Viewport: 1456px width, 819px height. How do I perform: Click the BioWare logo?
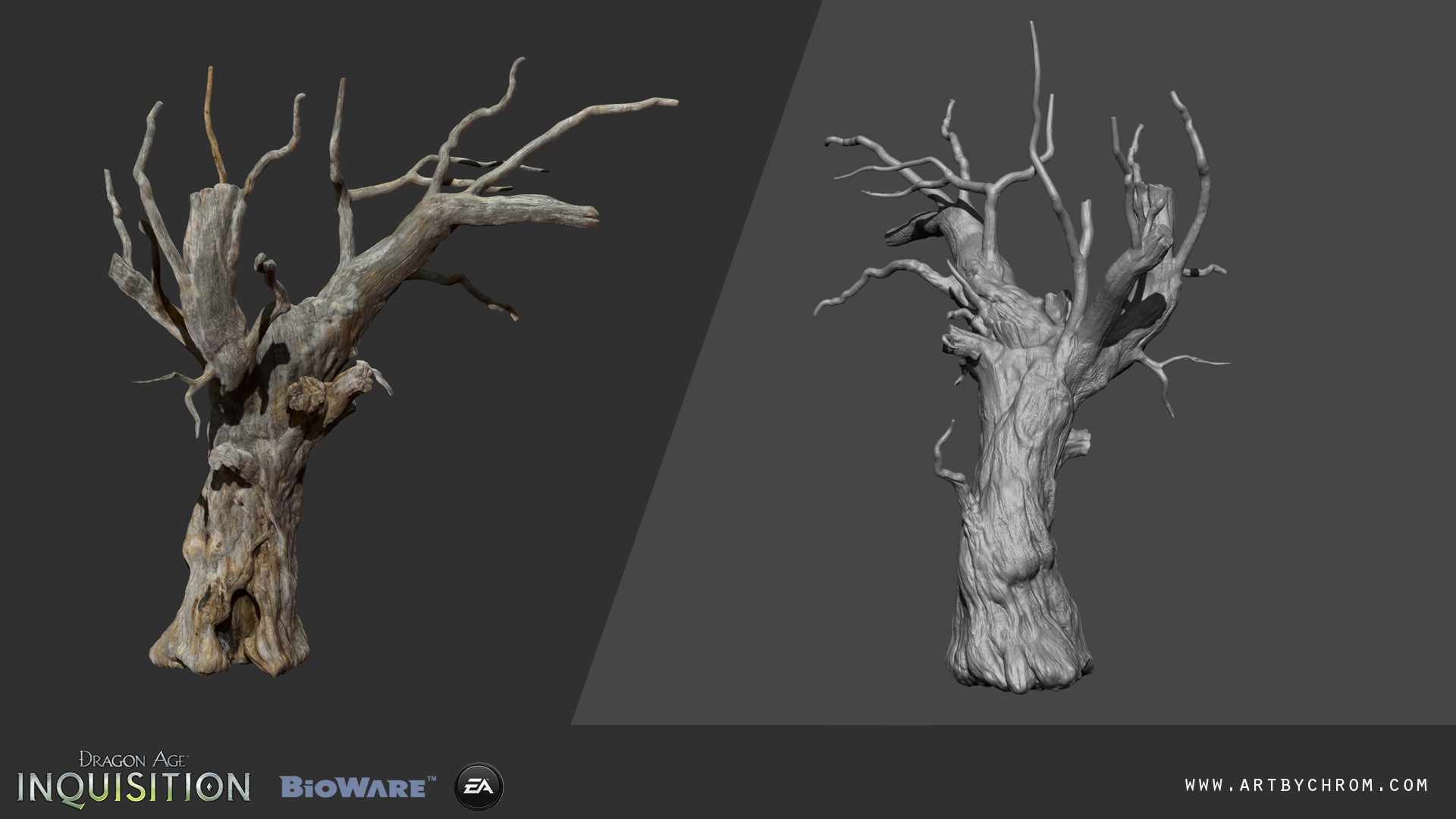point(358,786)
